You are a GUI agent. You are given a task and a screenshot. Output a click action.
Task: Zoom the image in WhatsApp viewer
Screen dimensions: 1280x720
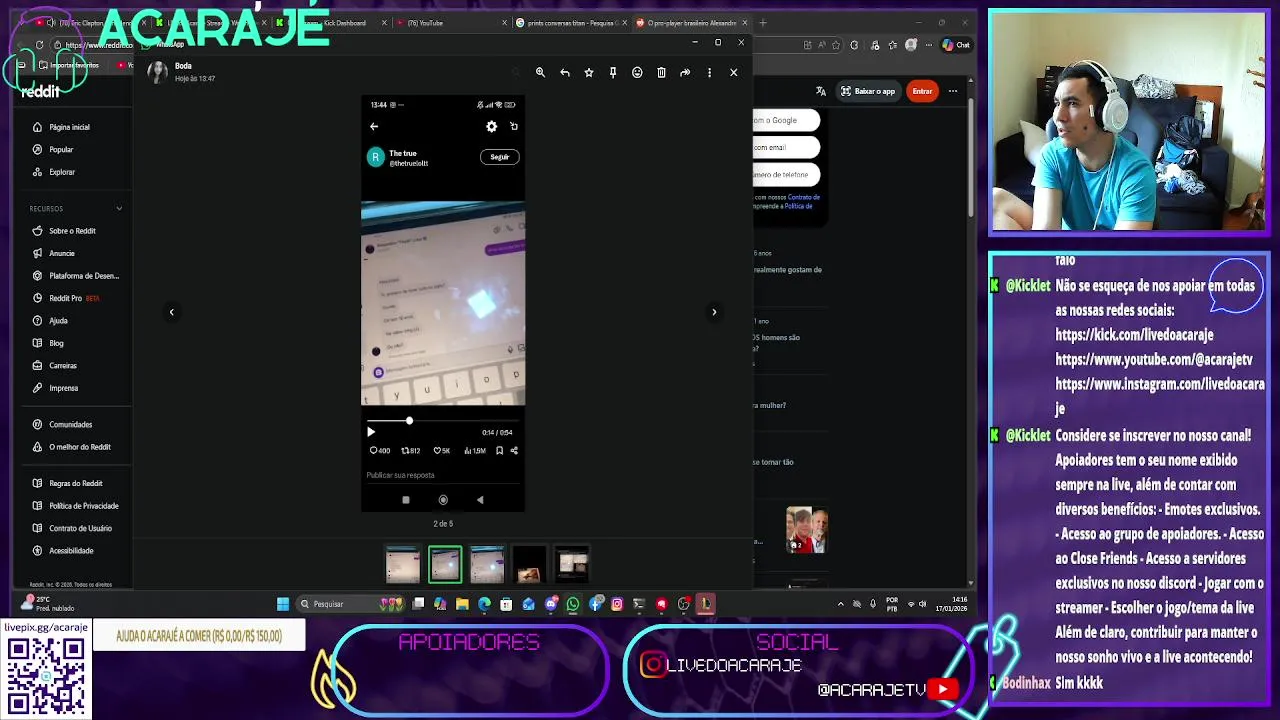click(x=540, y=72)
